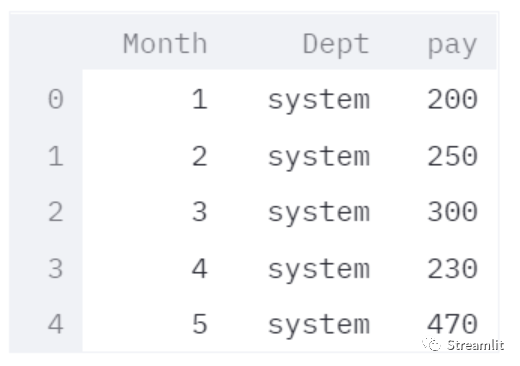This screenshot has width=520, height=366.
Task: Select row index 2
Action: coord(56,212)
